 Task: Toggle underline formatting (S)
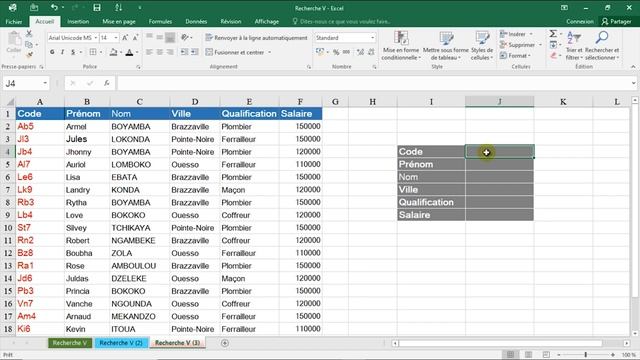coord(73,52)
